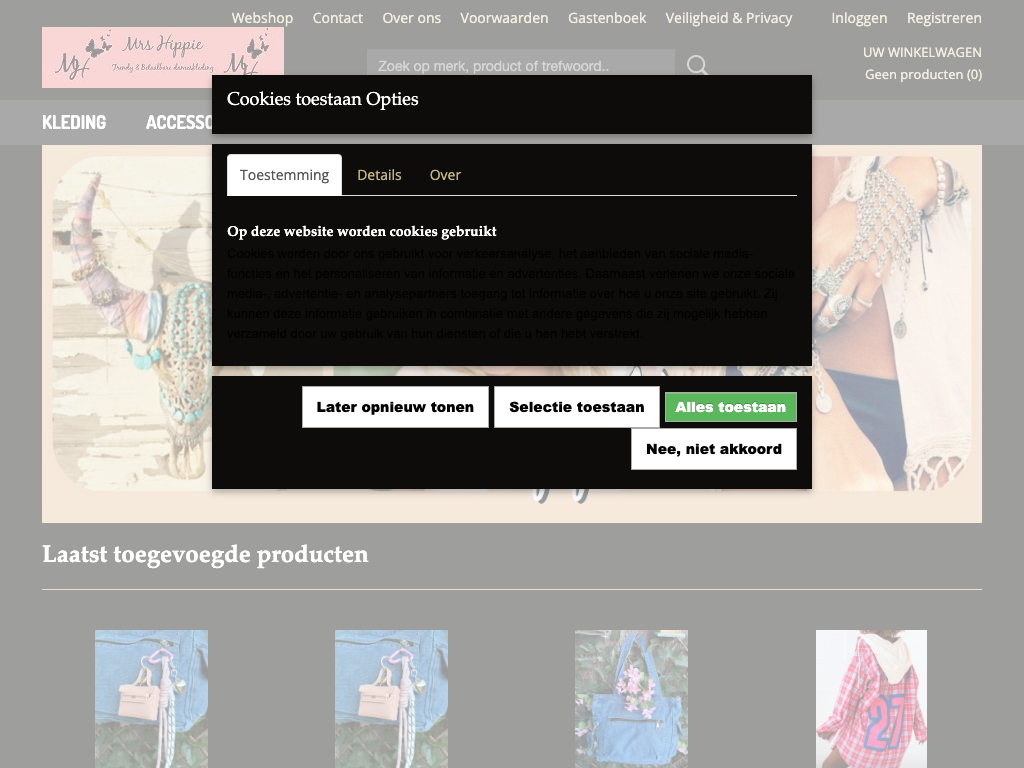Open Voorwaarden link

click(x=504, y=18)
